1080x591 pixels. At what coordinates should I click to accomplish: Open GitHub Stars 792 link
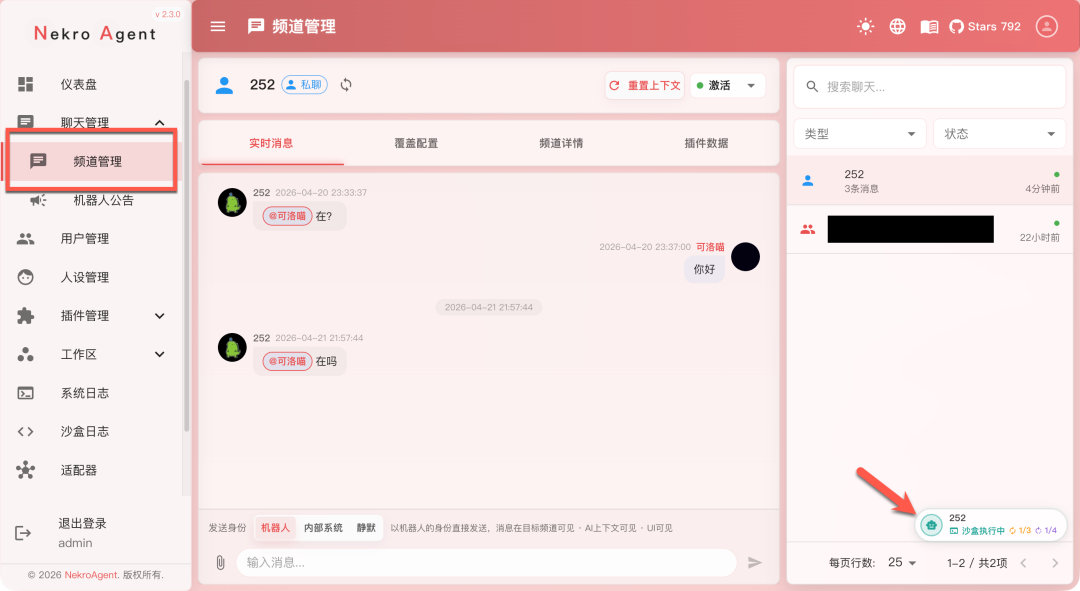pos(985,27)
